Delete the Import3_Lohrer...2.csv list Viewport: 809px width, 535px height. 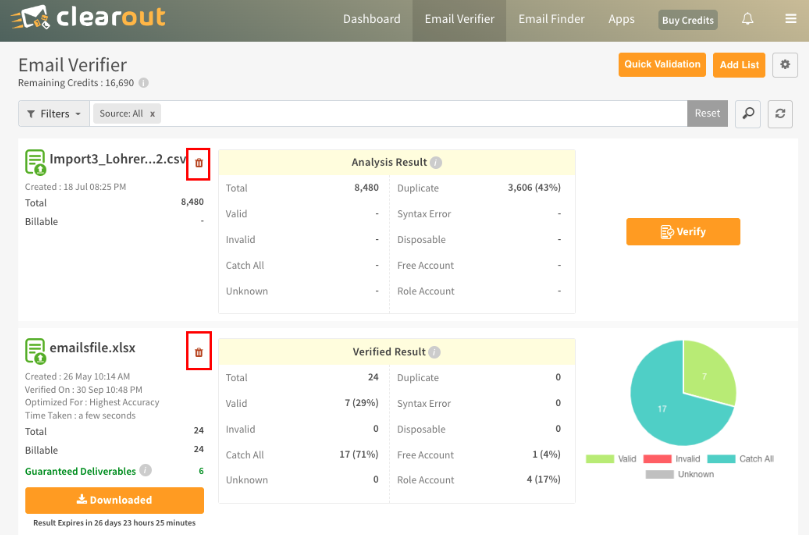pos(199,163)
